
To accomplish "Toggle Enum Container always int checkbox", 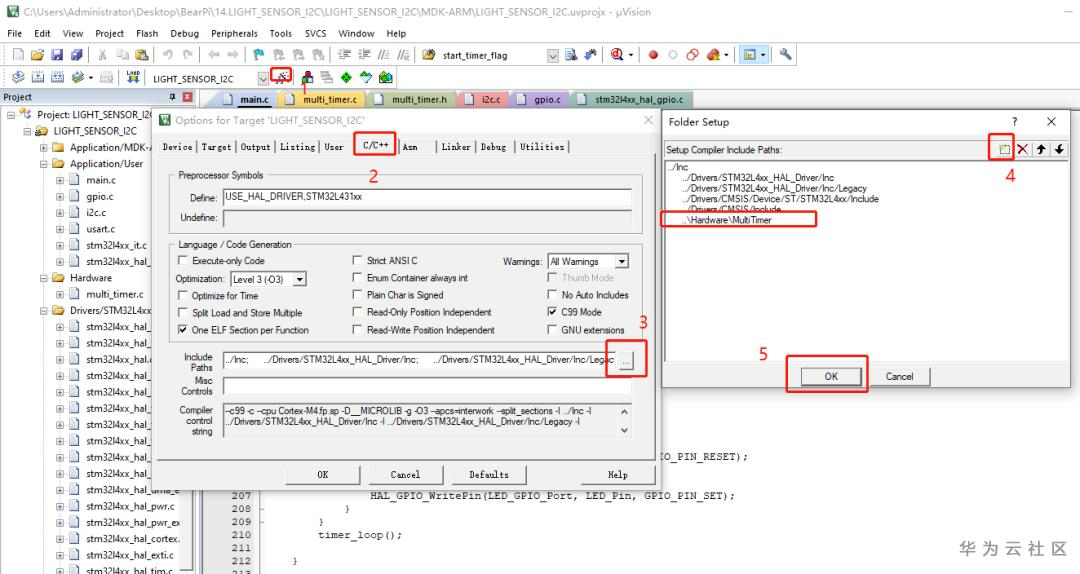I will point(357,277).
